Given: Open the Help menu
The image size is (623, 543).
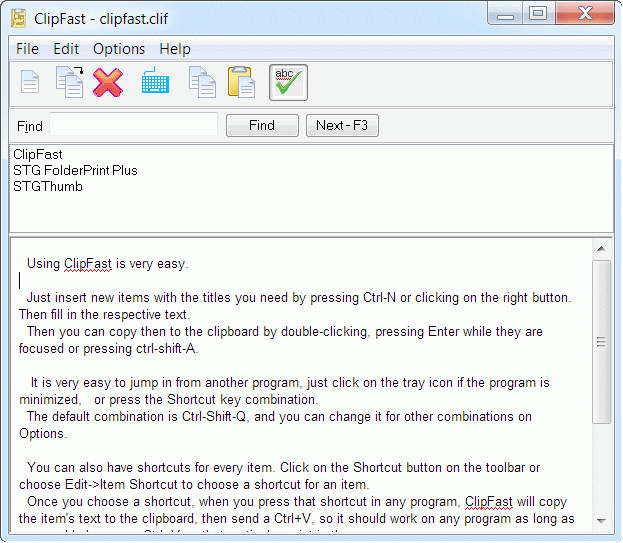Looking at the screenshot, I should tap(175, 49).
